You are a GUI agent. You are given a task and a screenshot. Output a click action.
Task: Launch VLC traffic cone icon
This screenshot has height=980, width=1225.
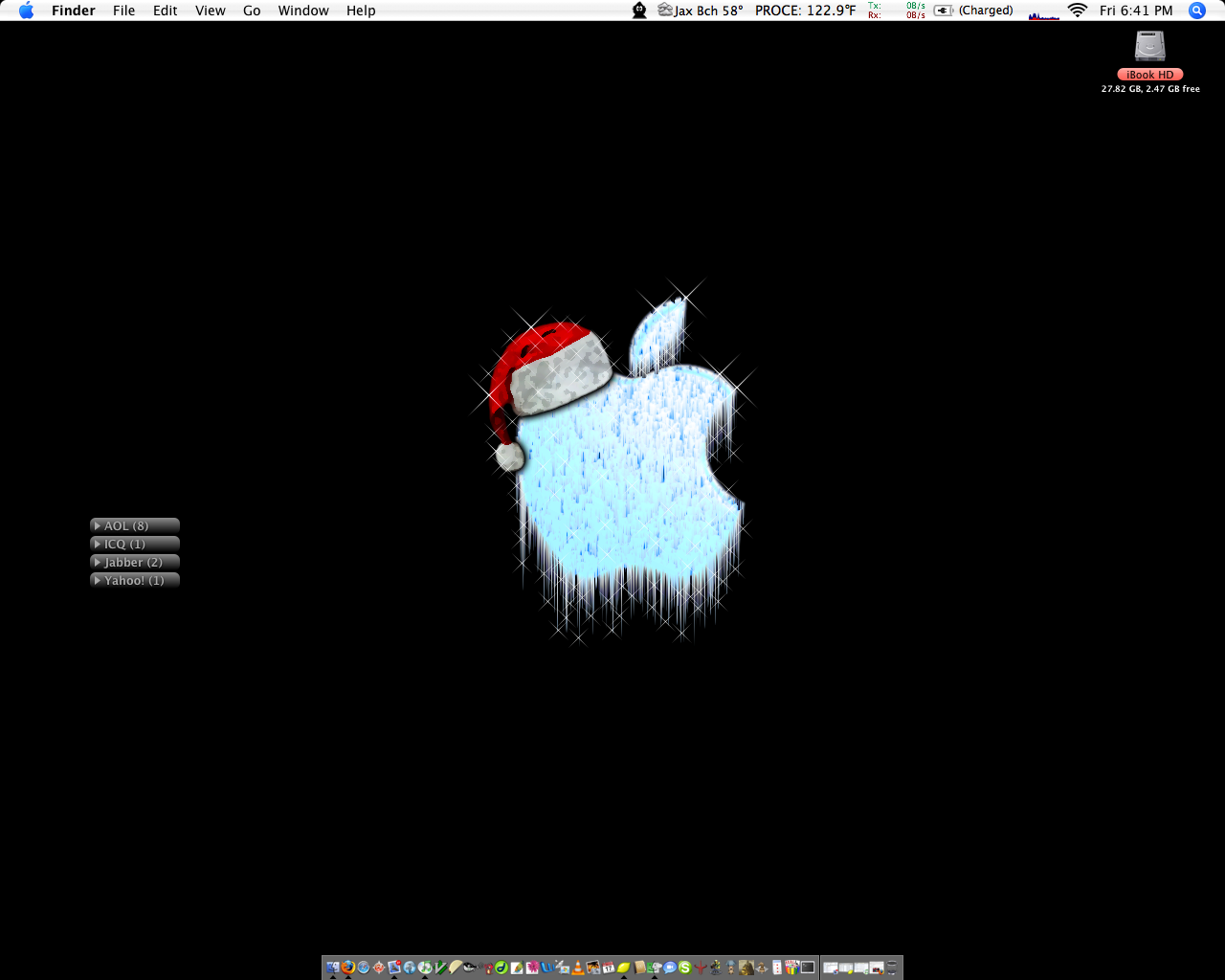tap(578, 968)
